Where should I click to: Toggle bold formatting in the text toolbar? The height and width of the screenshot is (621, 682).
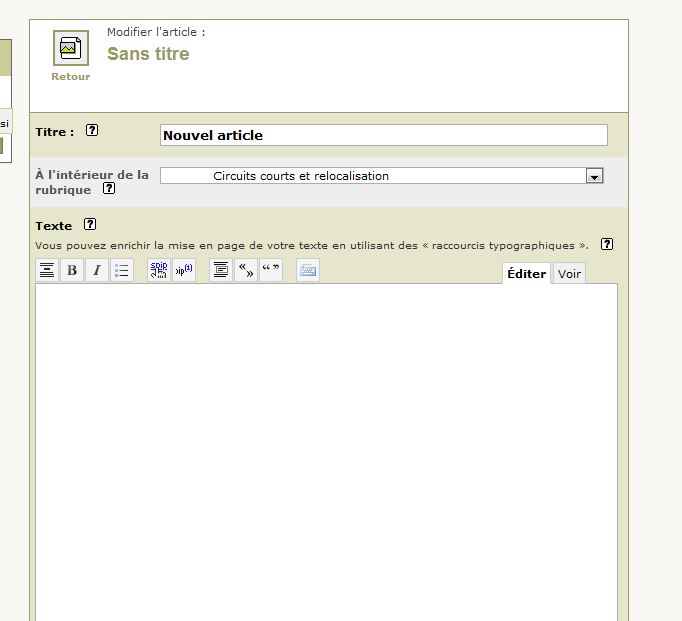click(72, 270)
